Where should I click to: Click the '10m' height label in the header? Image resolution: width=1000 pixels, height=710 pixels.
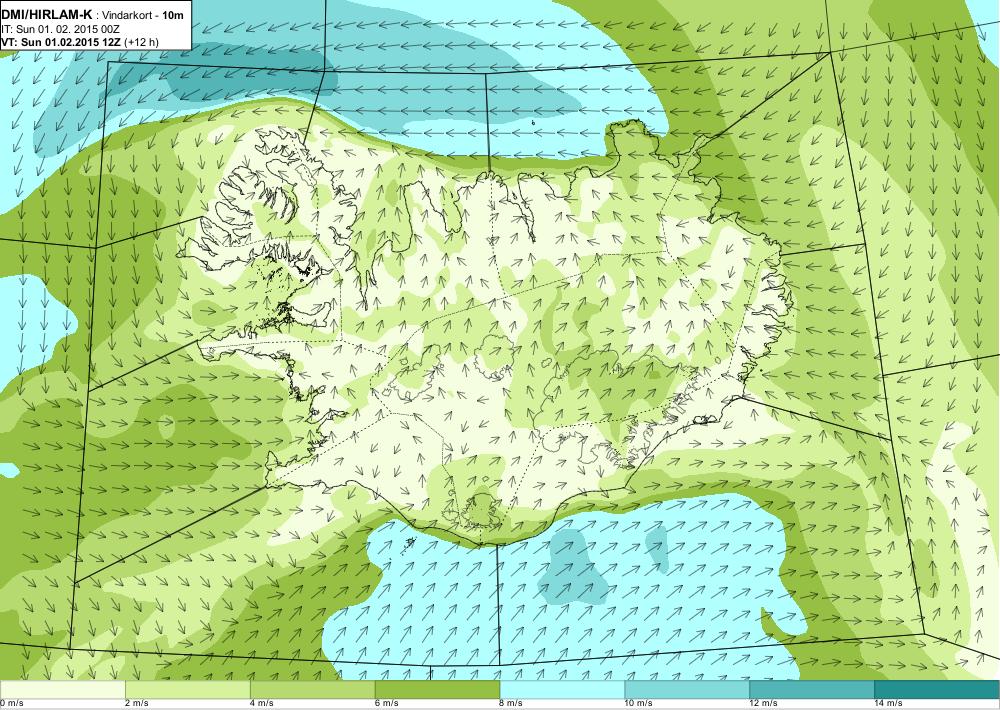pos(173,16)
